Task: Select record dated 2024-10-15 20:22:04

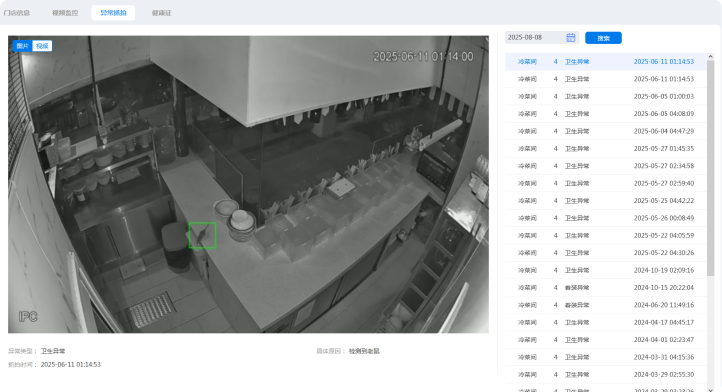Action: point(606,287)
